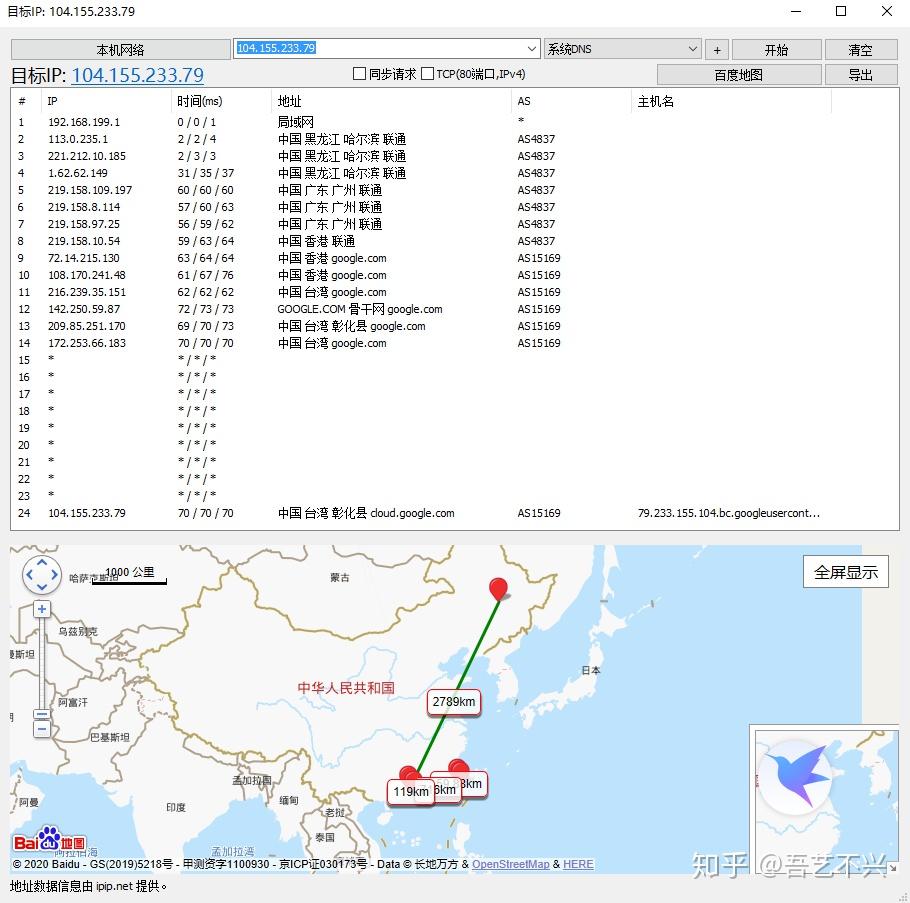Screen dimensions: 910x903
Task: Click the 导出 button
Action: 861,75
